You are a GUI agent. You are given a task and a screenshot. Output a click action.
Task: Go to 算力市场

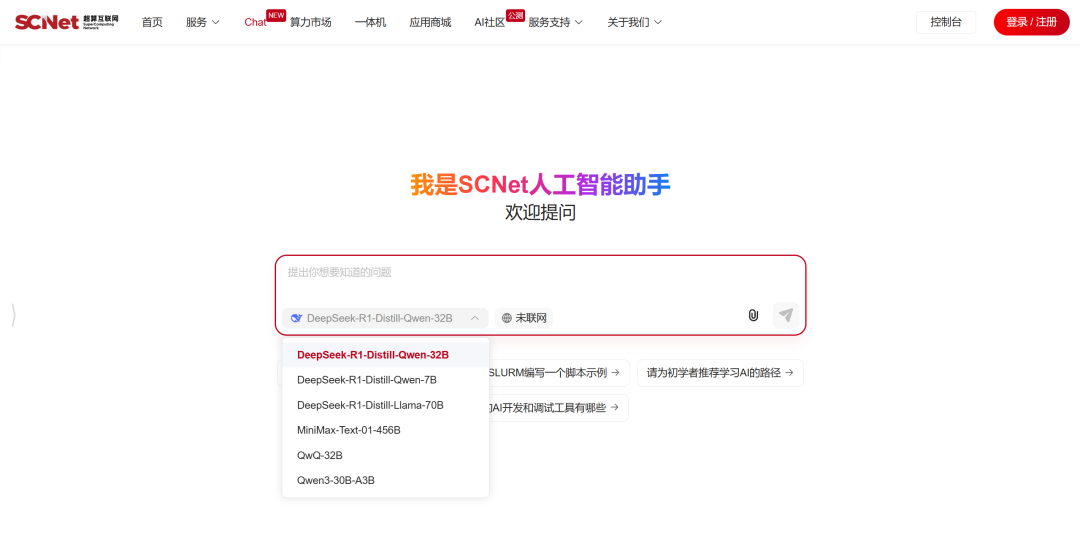[311, 22]
